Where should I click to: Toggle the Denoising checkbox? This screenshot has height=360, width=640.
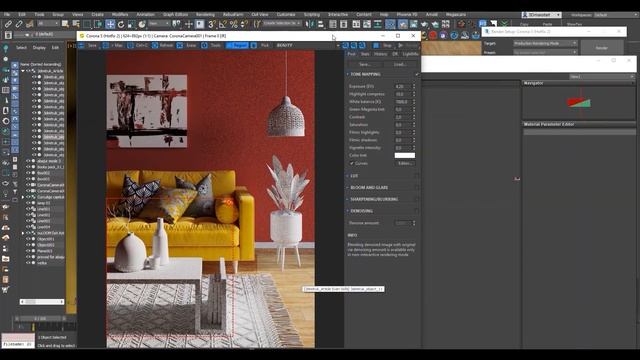417,211
